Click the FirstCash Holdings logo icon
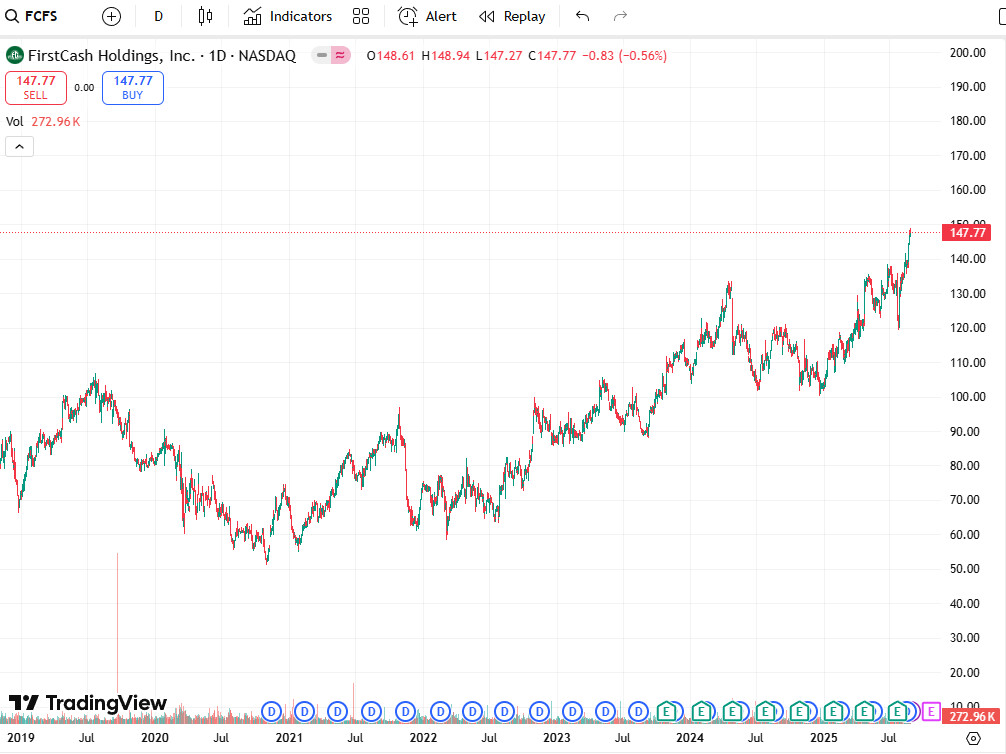1006x754 pixels. [15, 55]
